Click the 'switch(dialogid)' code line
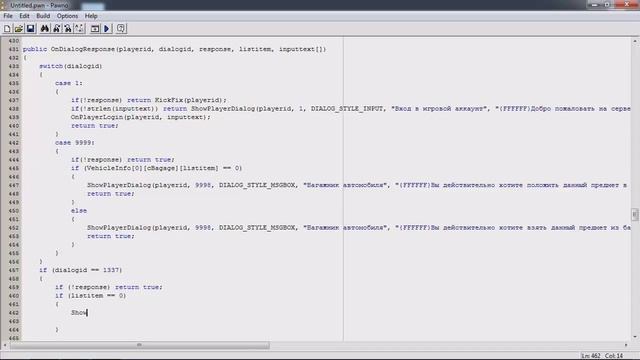This screenshot has height=360, width=640. coord(71,66)
